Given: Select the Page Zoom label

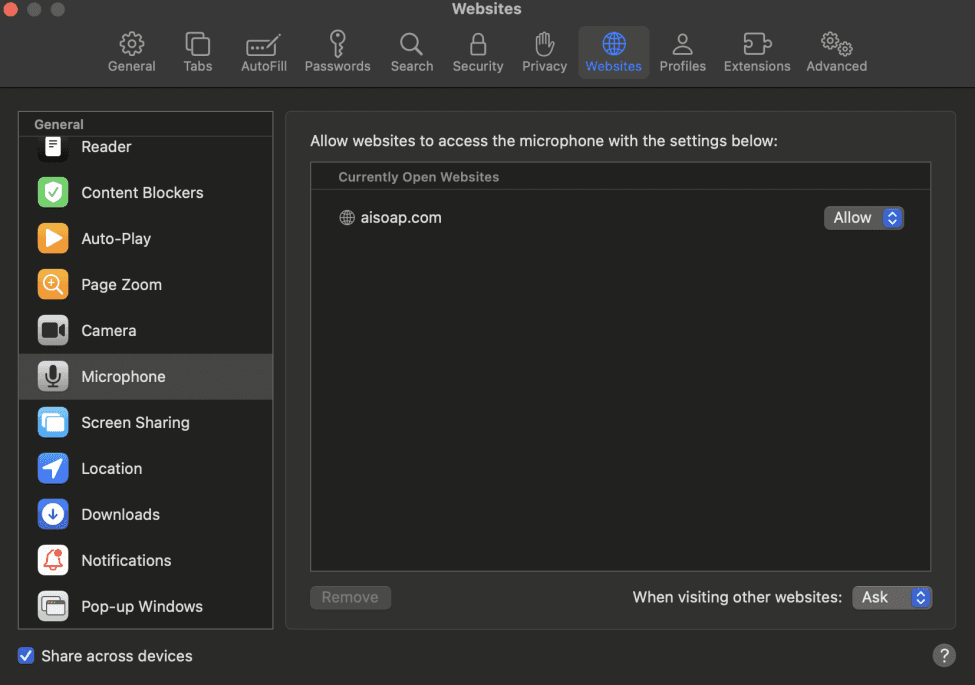Looking at the screenshot, I should pos(121,285).
